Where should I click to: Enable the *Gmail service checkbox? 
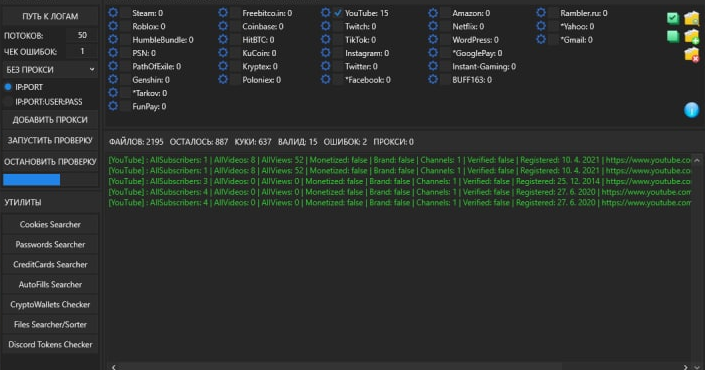[553, 40]
